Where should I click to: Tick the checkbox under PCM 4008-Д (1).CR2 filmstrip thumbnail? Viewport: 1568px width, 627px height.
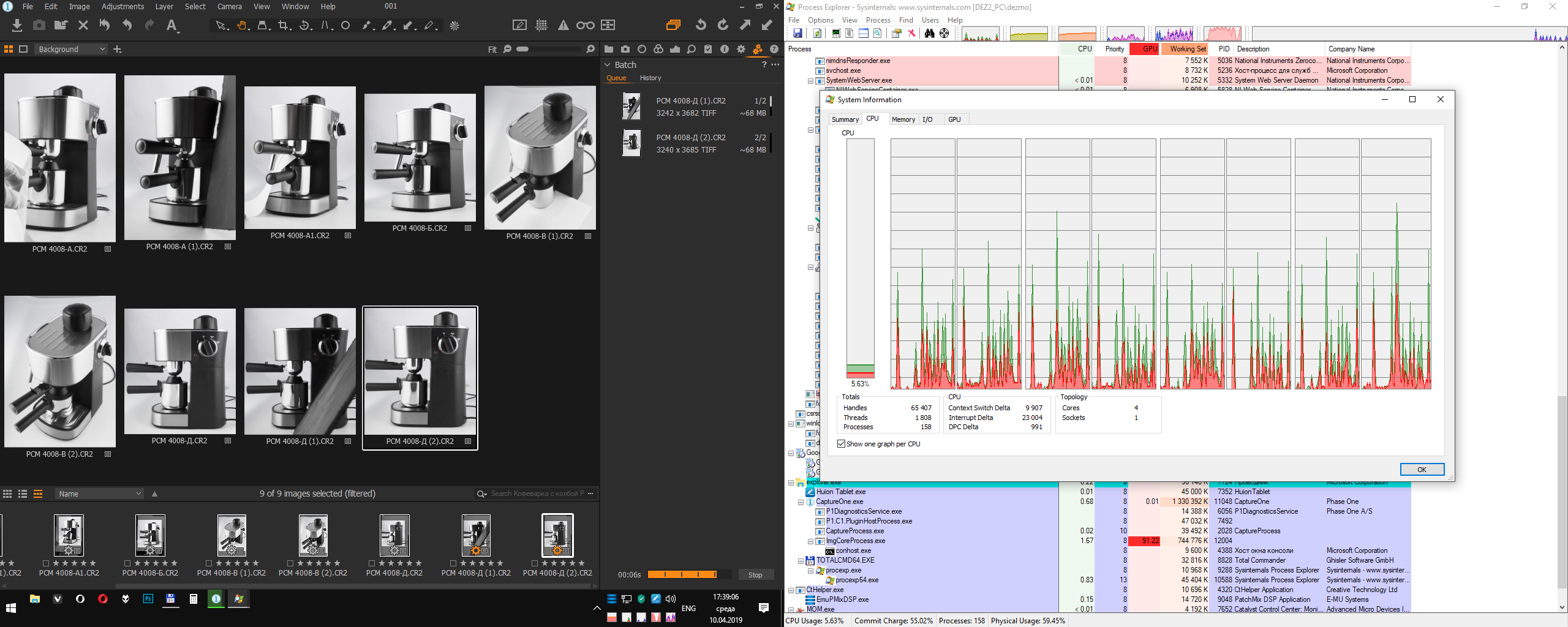click(453, 563)
